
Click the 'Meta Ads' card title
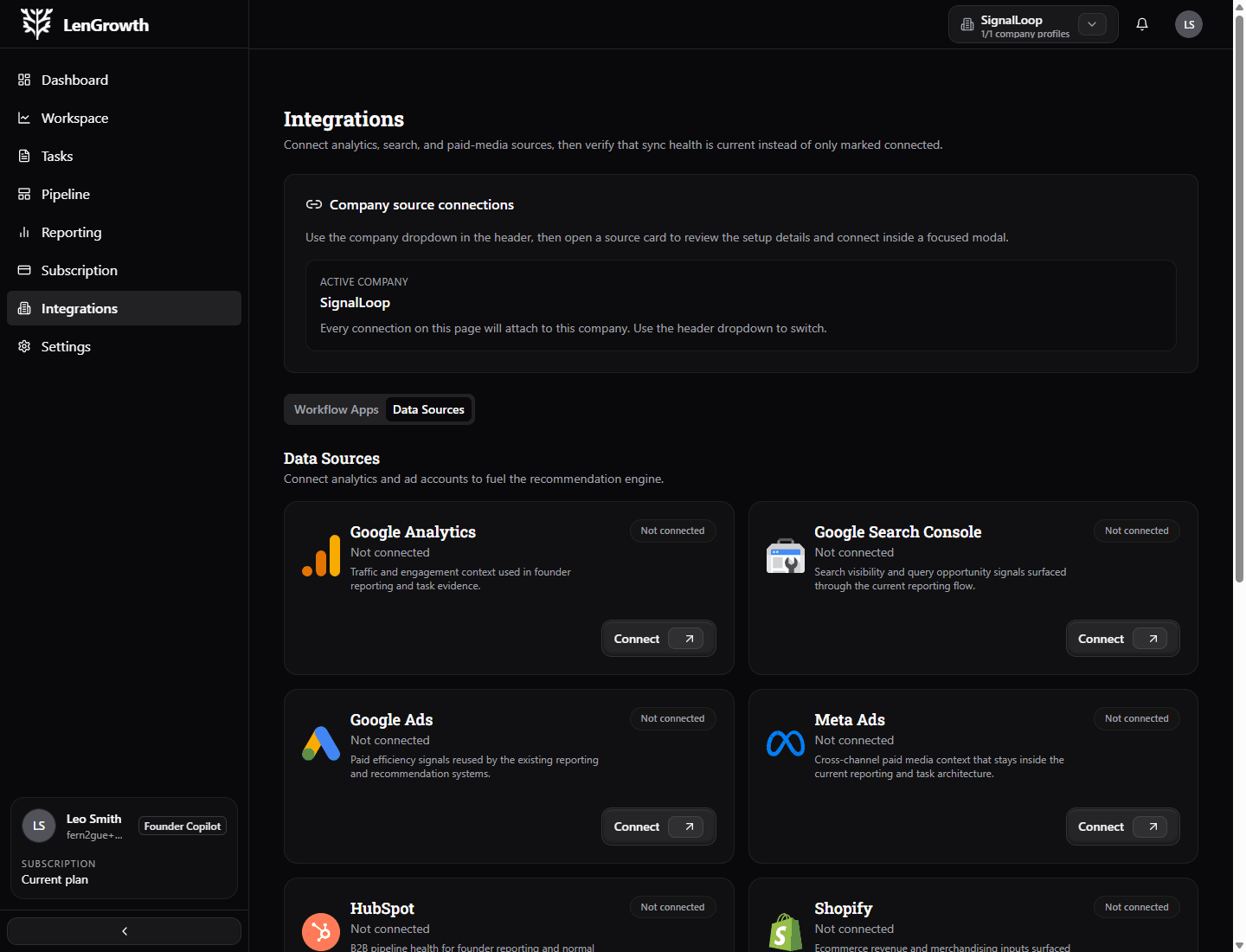click(x=850, y=719)
